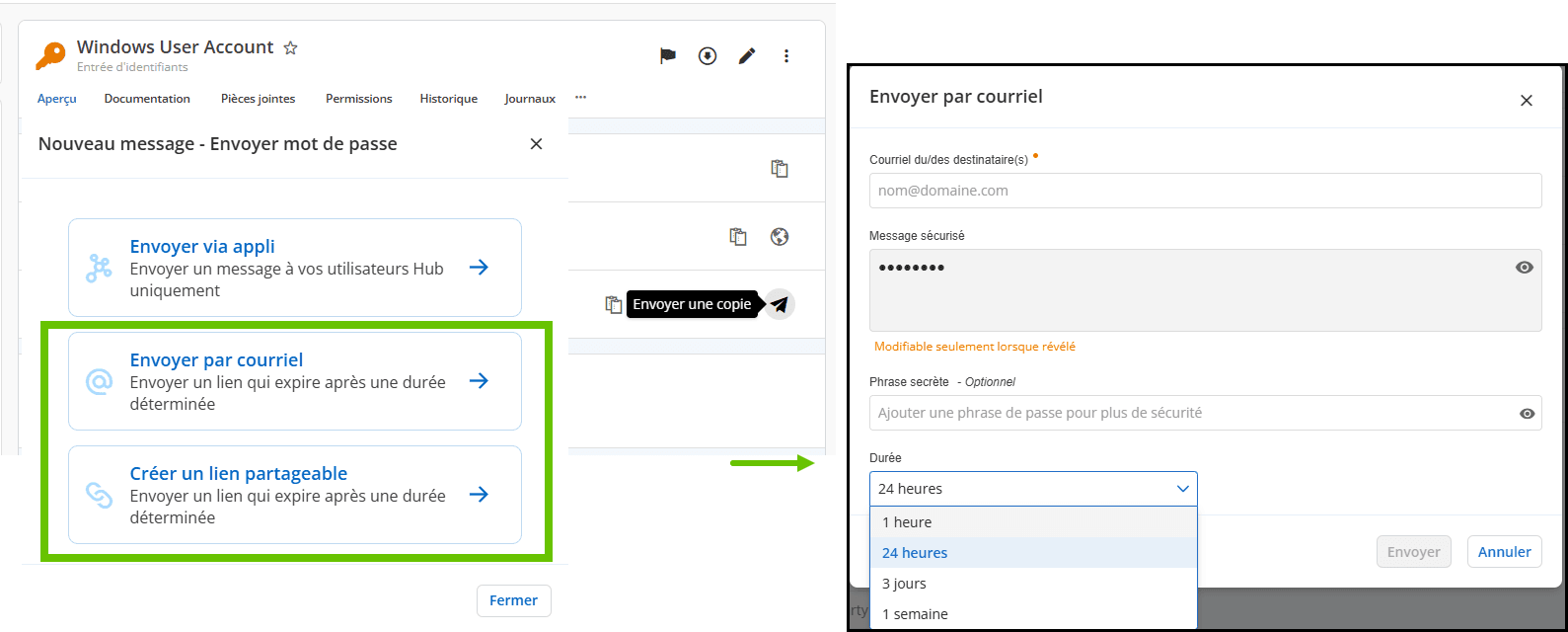Open the Durée dropdown showing 24 heures
The image size is (1568, 632).
point(1032,489)
